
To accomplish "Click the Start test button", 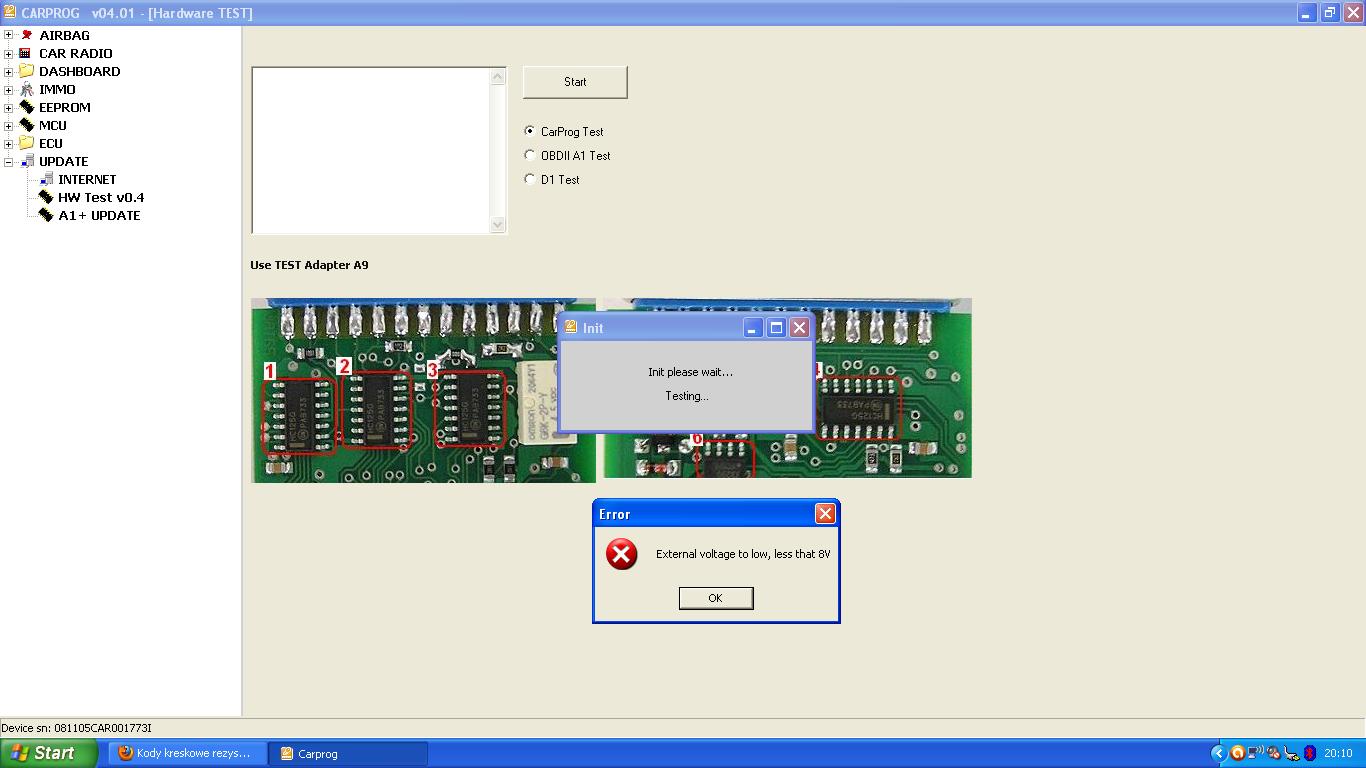I will click(575, 82).
